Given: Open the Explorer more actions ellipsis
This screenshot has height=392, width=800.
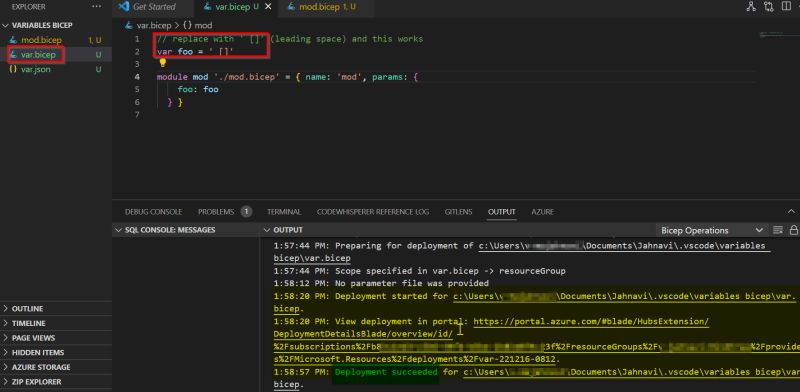Looking at the screenshot, I should tap(96, 7).
